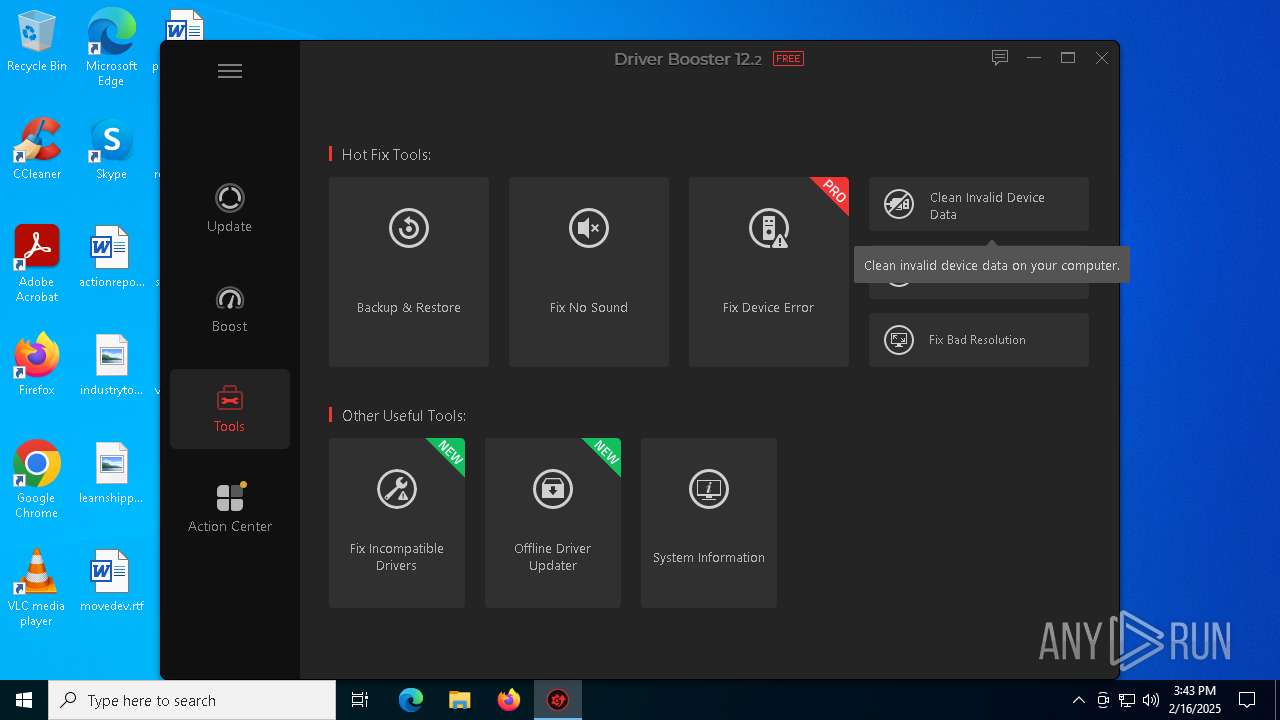Open the network icon in system tray
This screenshot has width=1280, height=720.
pos(1127,700)
